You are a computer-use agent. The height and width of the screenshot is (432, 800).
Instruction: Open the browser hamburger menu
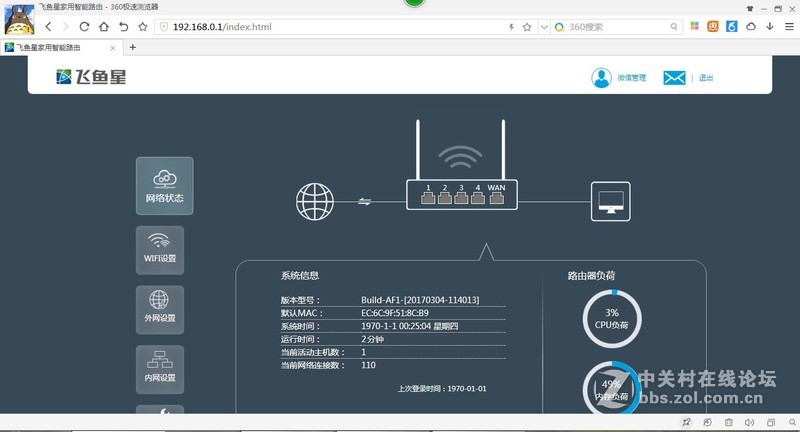click(789, 27)
